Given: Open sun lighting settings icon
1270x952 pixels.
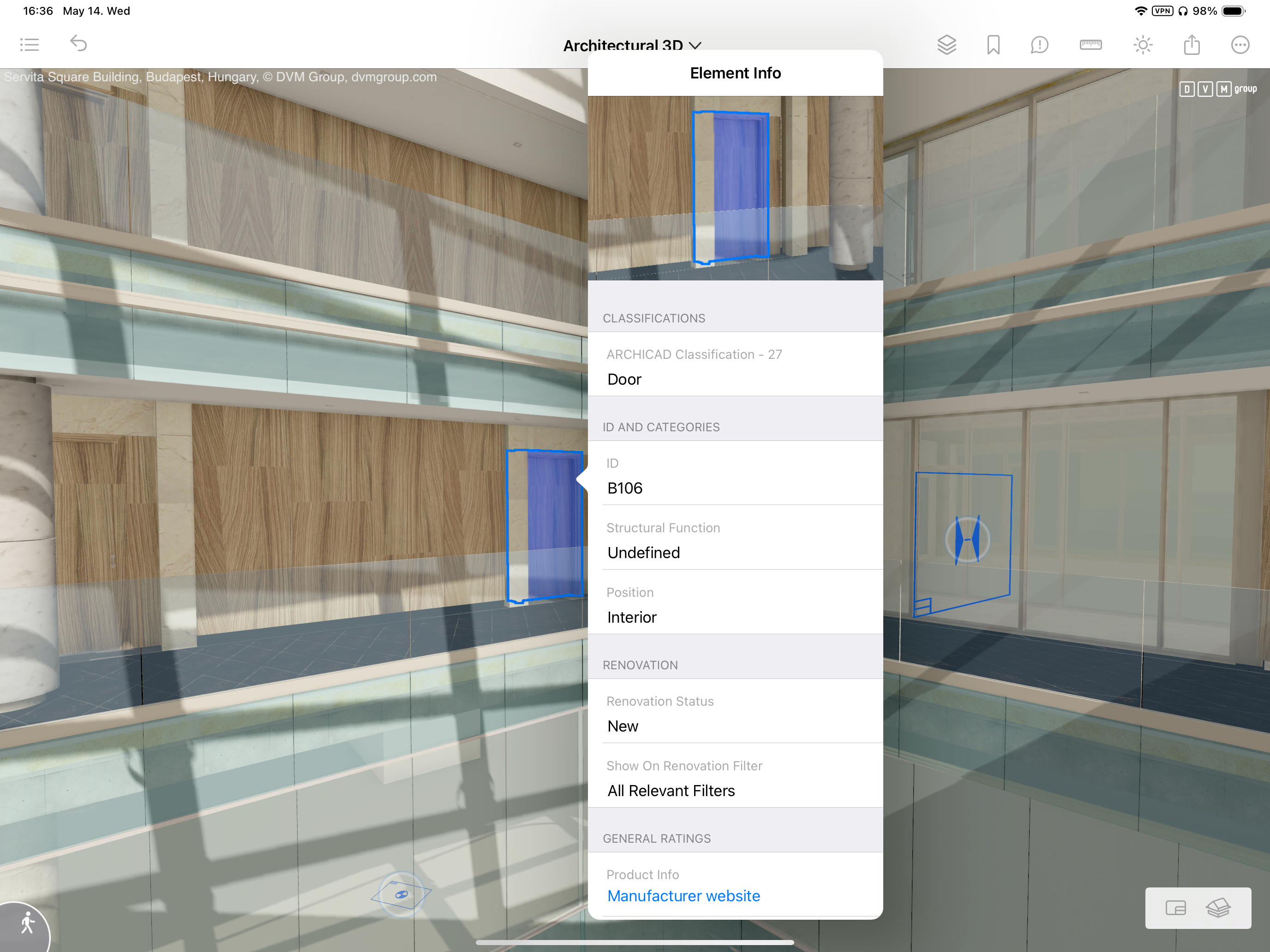Looking at the screenshot, I should coord(1143,45).
